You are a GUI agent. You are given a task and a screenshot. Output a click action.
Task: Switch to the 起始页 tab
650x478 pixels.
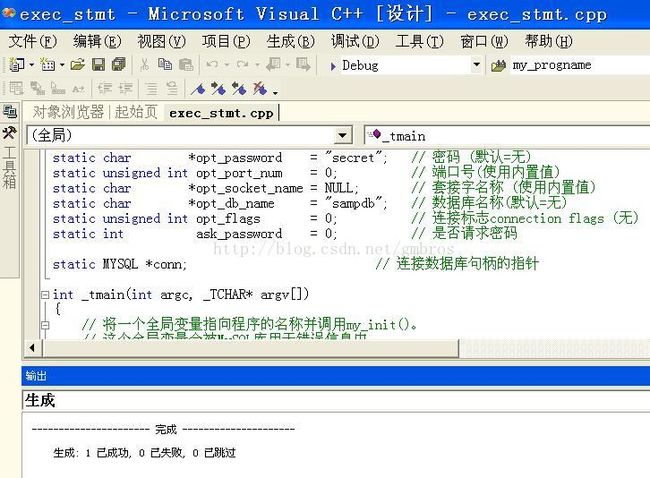coord(136,112)
